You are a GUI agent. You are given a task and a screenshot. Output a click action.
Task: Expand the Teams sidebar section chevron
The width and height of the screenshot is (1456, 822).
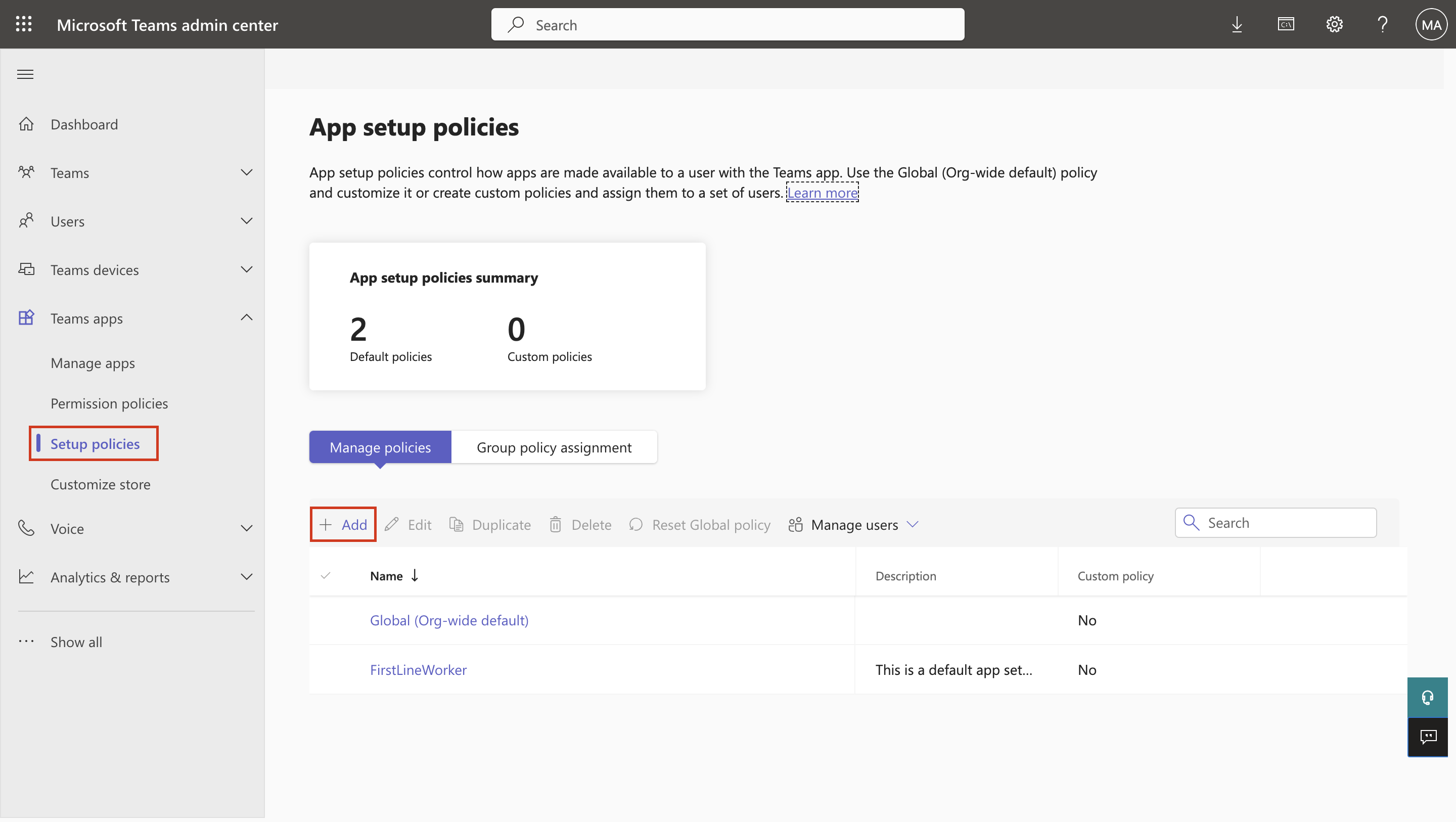(x=246, y=172)
